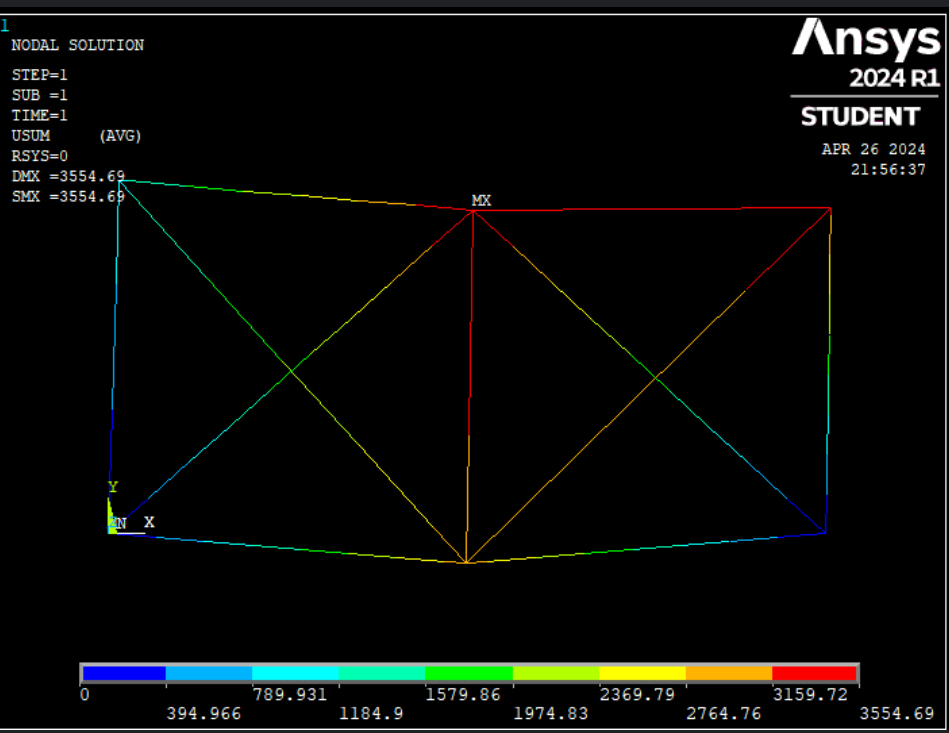This screenshot has width=949, height=733.
Task: Click the MX maximum displacement marker
Action: coord(481,199)
